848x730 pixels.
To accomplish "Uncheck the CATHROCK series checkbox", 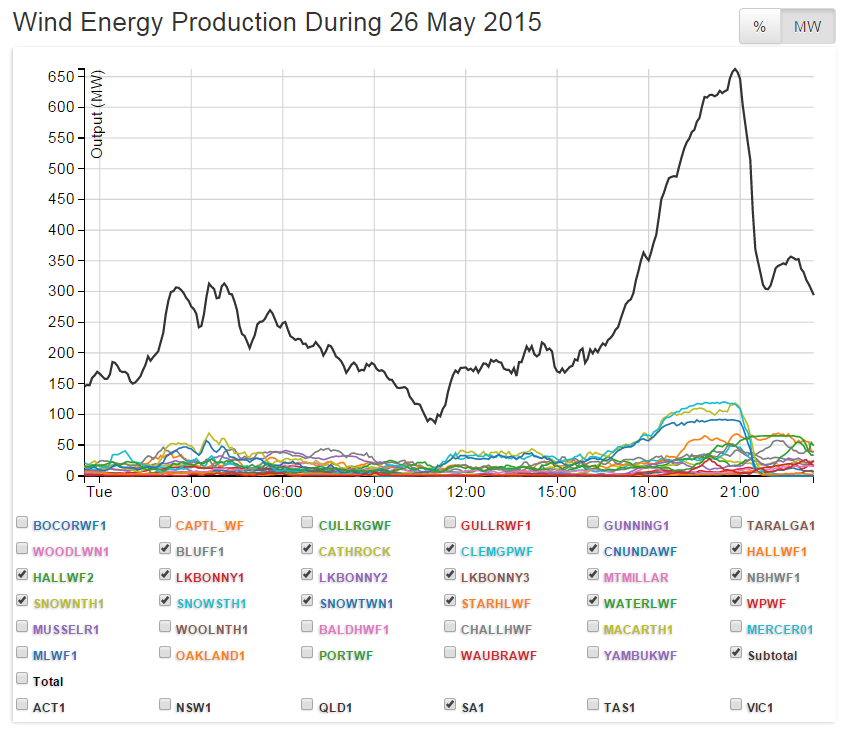I will 308,549.
